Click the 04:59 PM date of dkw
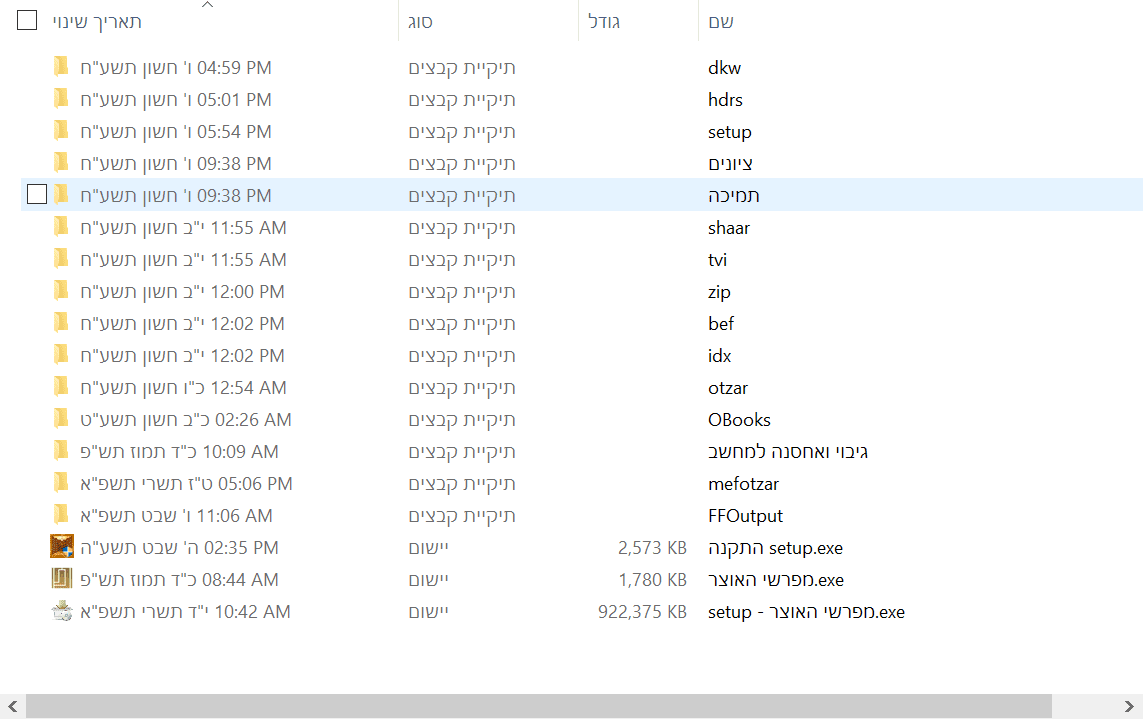This screenshot has width=1143, height=719. (x=176, y=68)
